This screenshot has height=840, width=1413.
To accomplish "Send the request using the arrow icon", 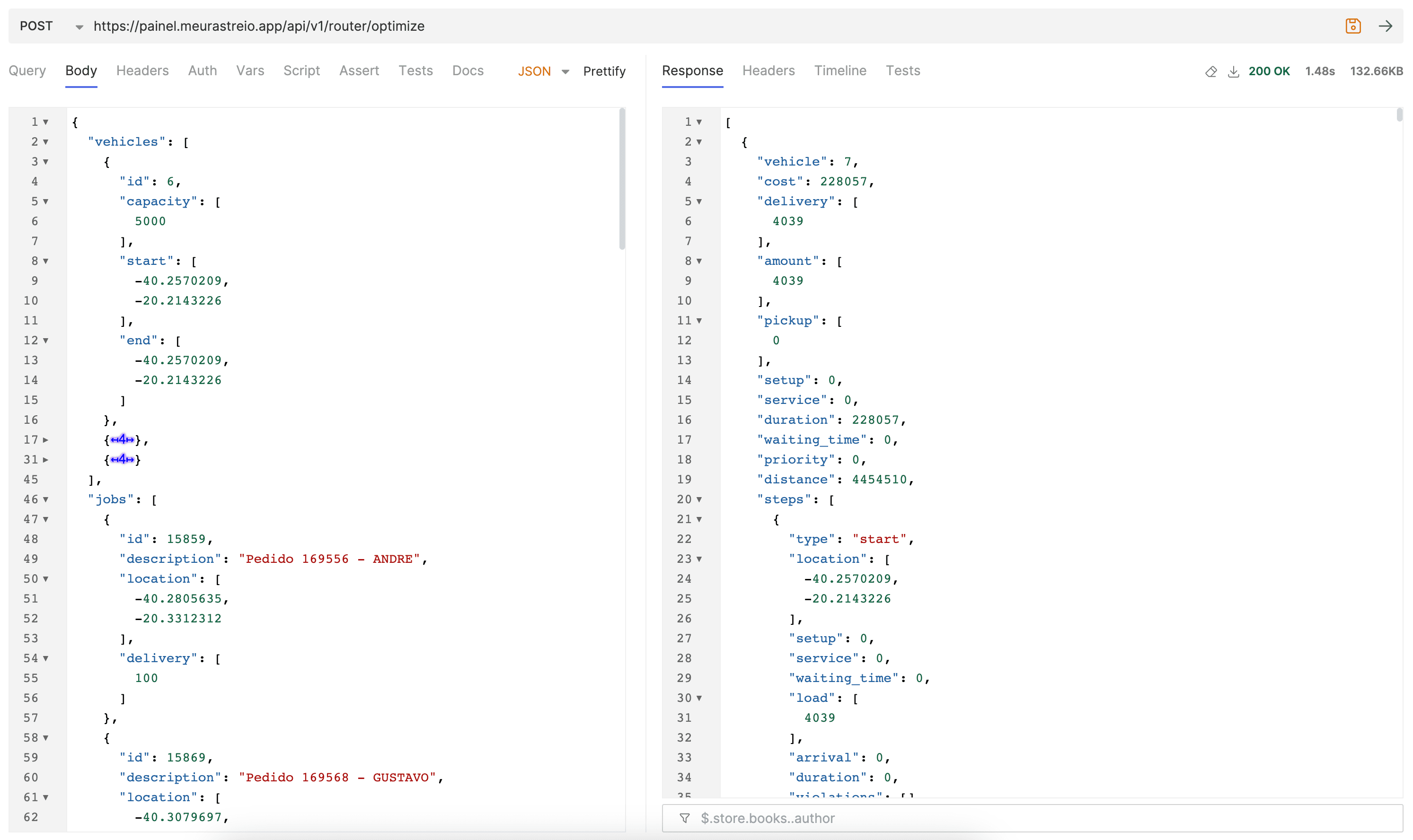I will (1385, 26).
